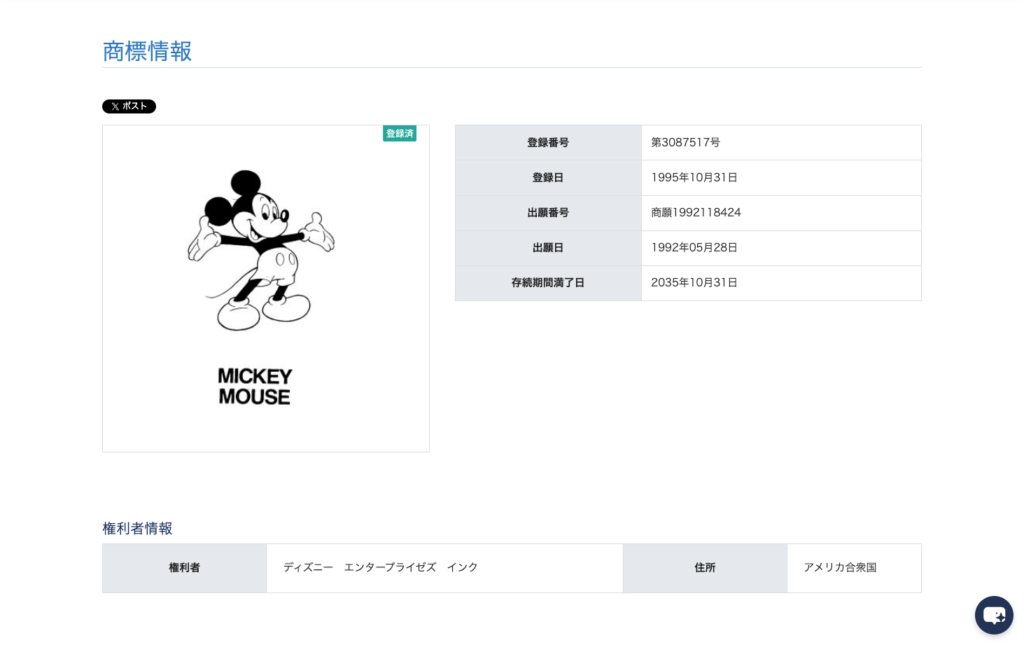Click the 権利者情報 section heading

coord(137,528)
